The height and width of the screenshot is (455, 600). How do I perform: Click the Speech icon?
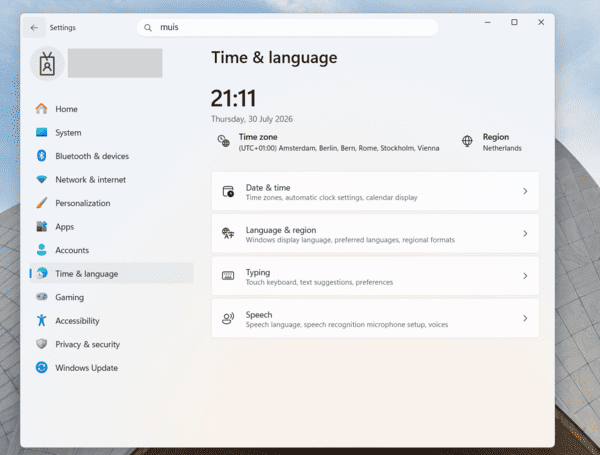(228, 318)
